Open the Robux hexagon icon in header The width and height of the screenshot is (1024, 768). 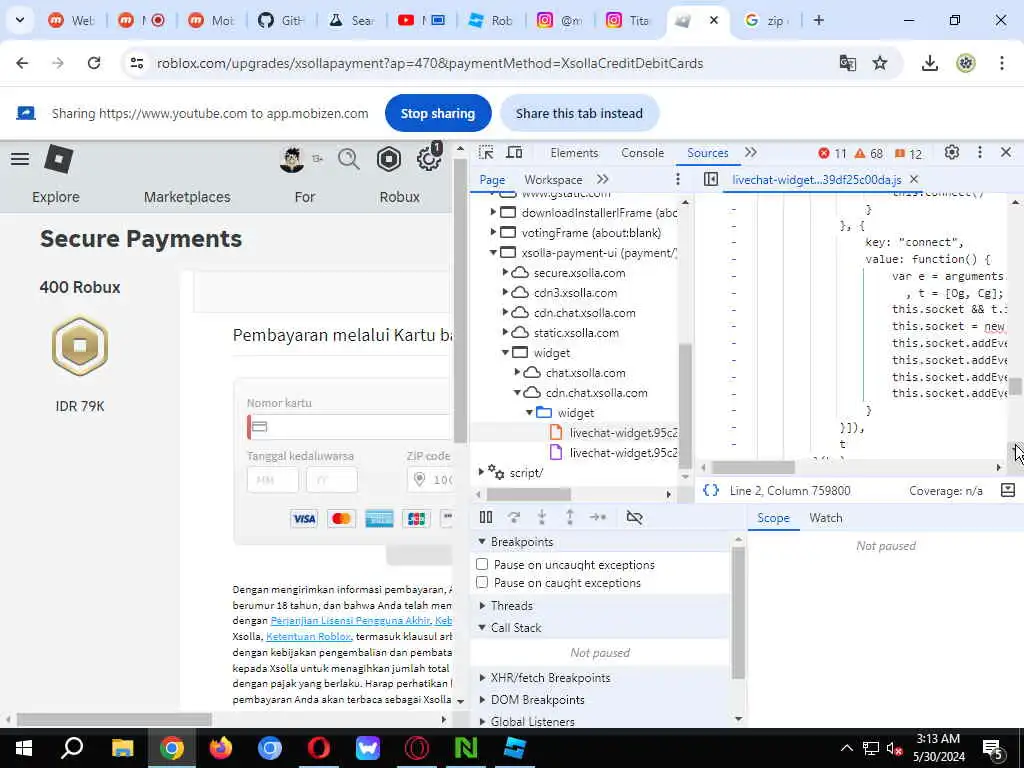tap(389, 159)
